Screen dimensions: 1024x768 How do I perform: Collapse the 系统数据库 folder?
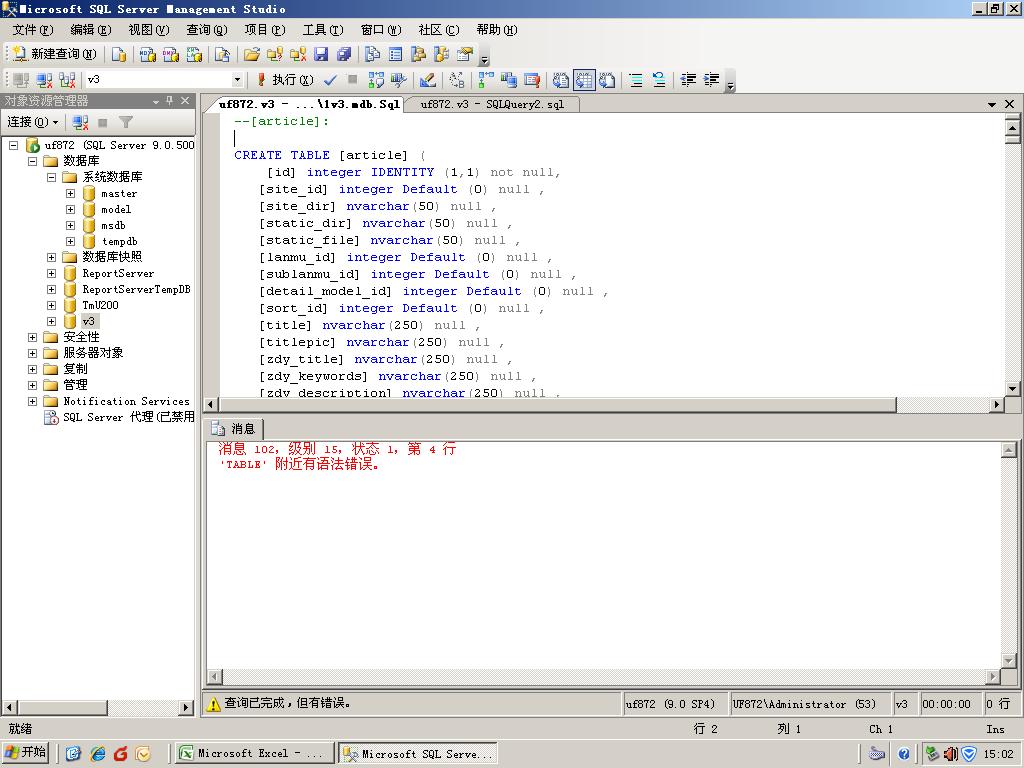pyautogui.click(x=51, y=177)
